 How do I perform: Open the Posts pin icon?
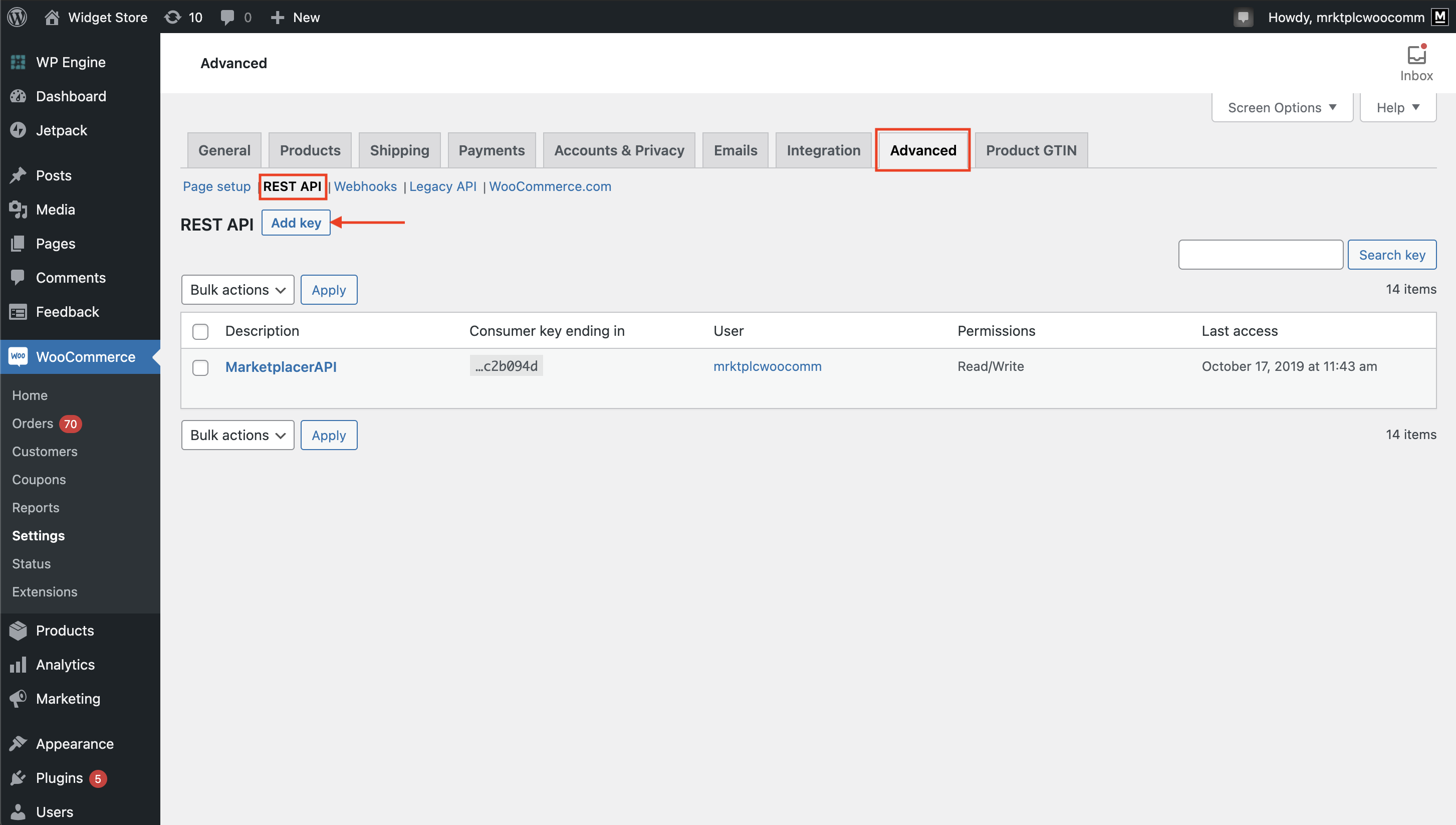(x=18, y=175)
